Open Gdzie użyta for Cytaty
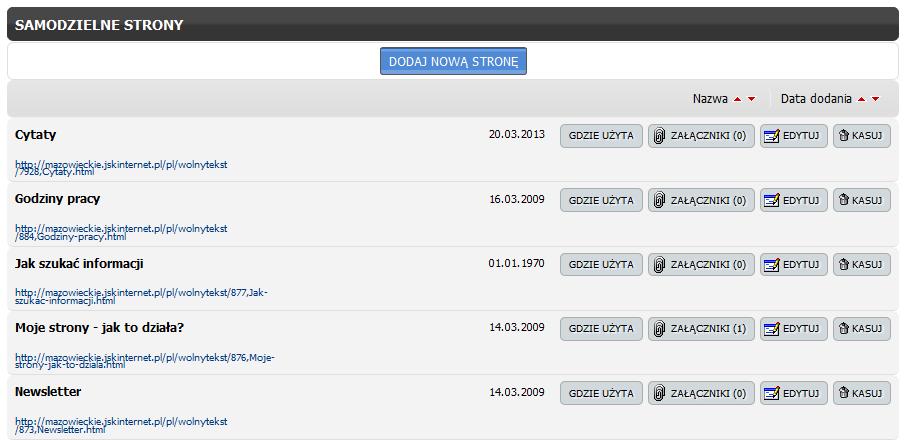Screen dimensions: 905x440 pyautogui.click(x=601, y=136)
